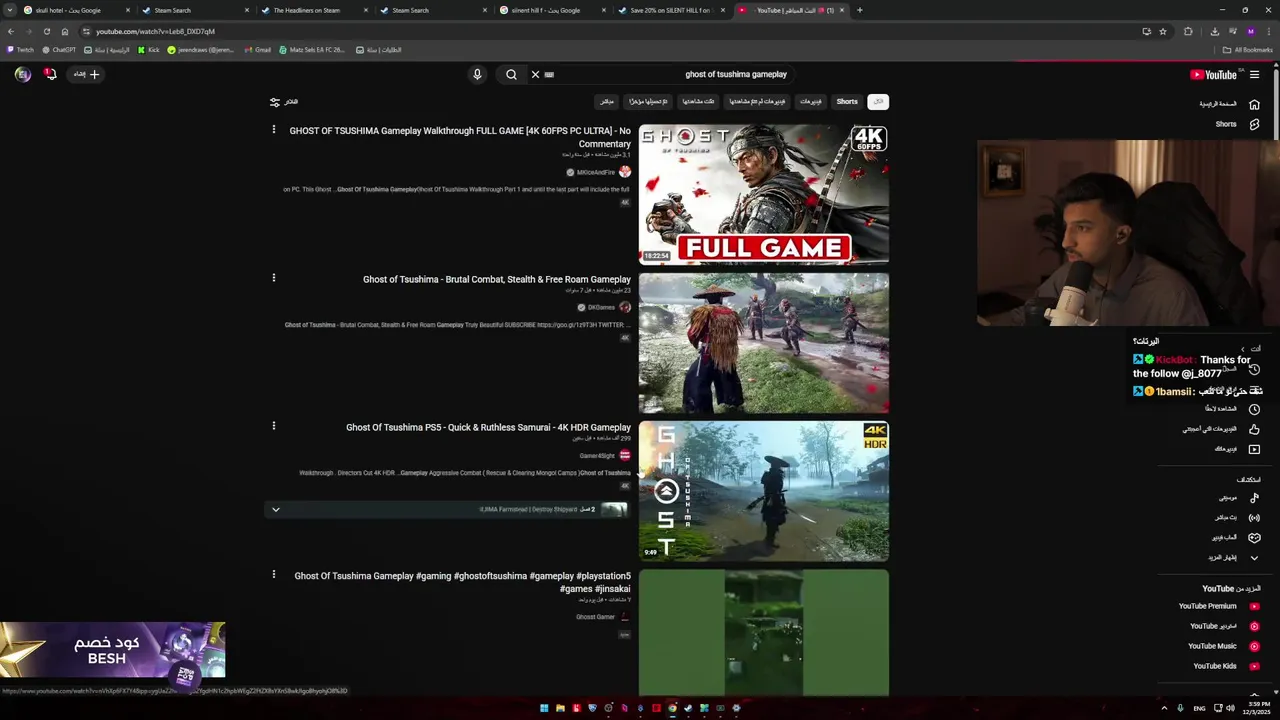The image size is (1280, 720).
Task: Open Liked videos thumbs-up icon
Action: [1254, 429]
